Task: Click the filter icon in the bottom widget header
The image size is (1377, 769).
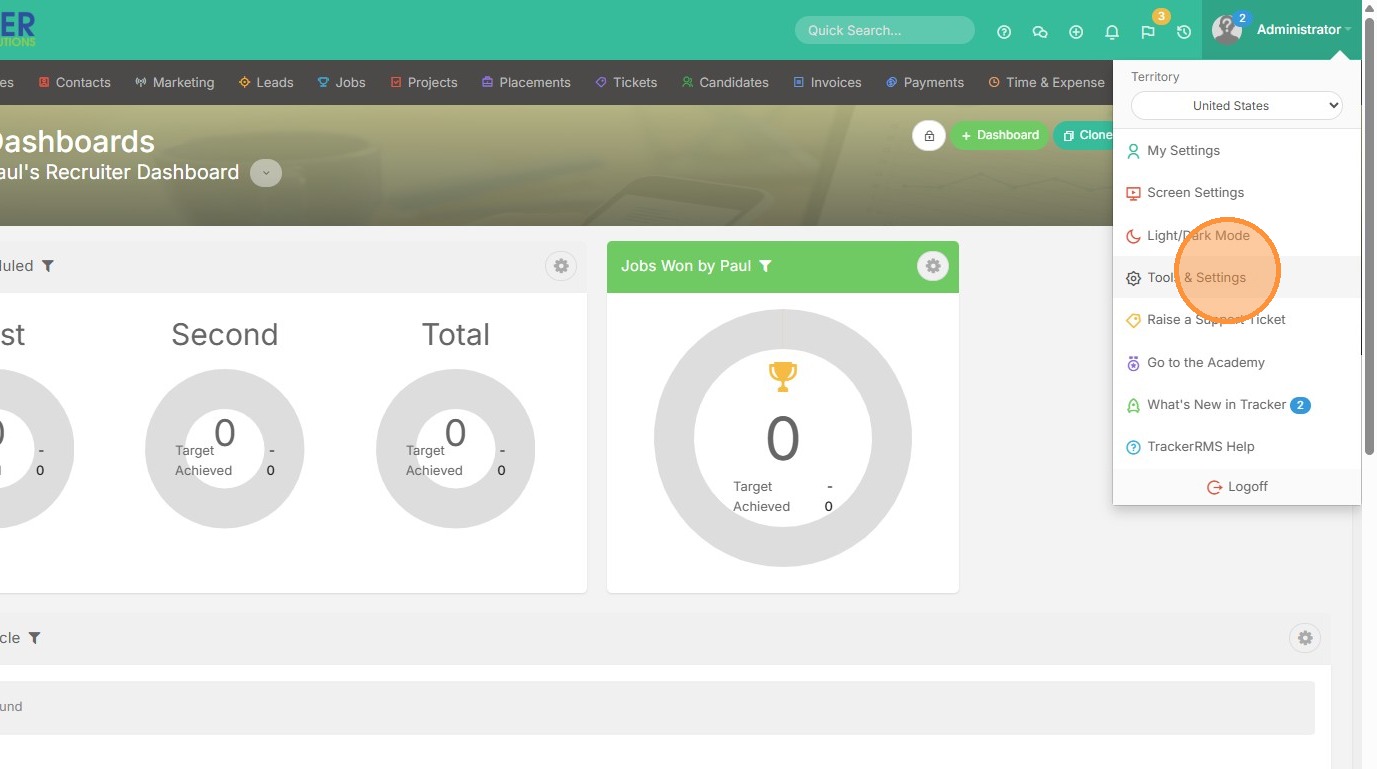Action: [34, 638]
